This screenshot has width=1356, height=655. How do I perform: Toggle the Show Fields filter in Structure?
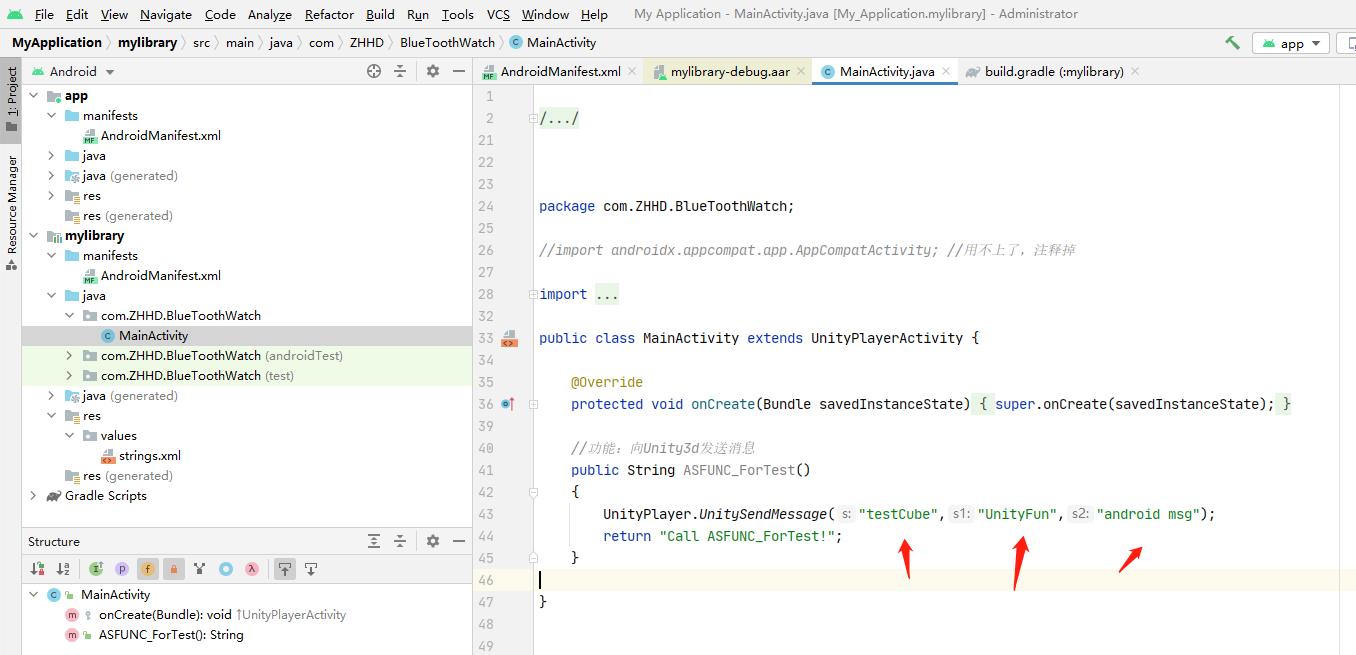coord(147,568)
